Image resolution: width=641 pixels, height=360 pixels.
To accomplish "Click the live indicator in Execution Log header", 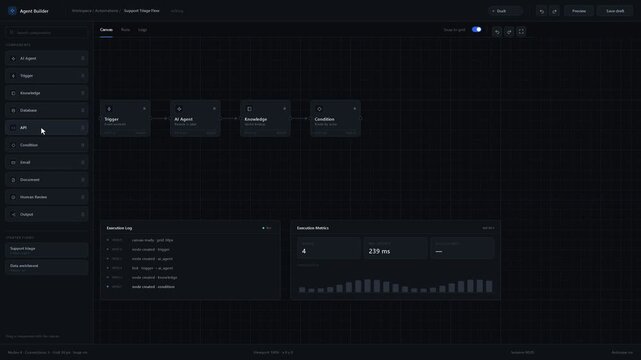I will tap(267, 228).
